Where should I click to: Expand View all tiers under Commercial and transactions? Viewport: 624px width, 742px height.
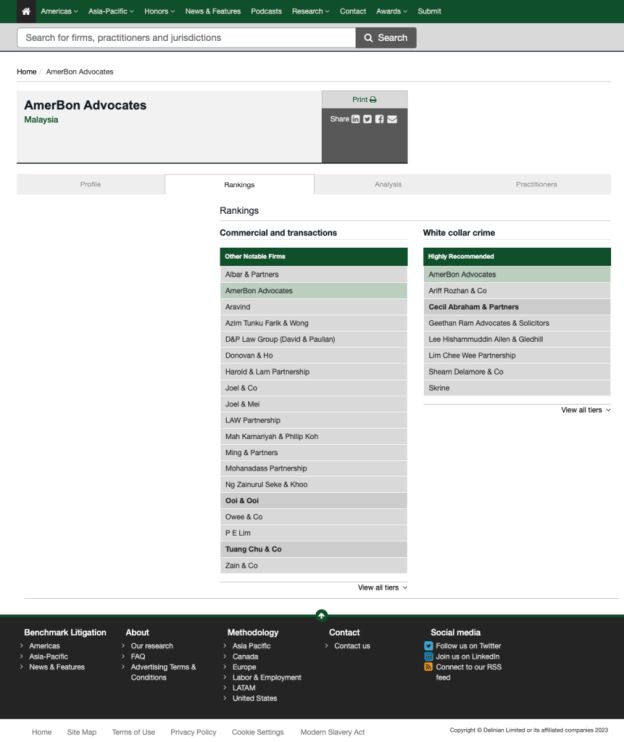click(x=382, y=587)
